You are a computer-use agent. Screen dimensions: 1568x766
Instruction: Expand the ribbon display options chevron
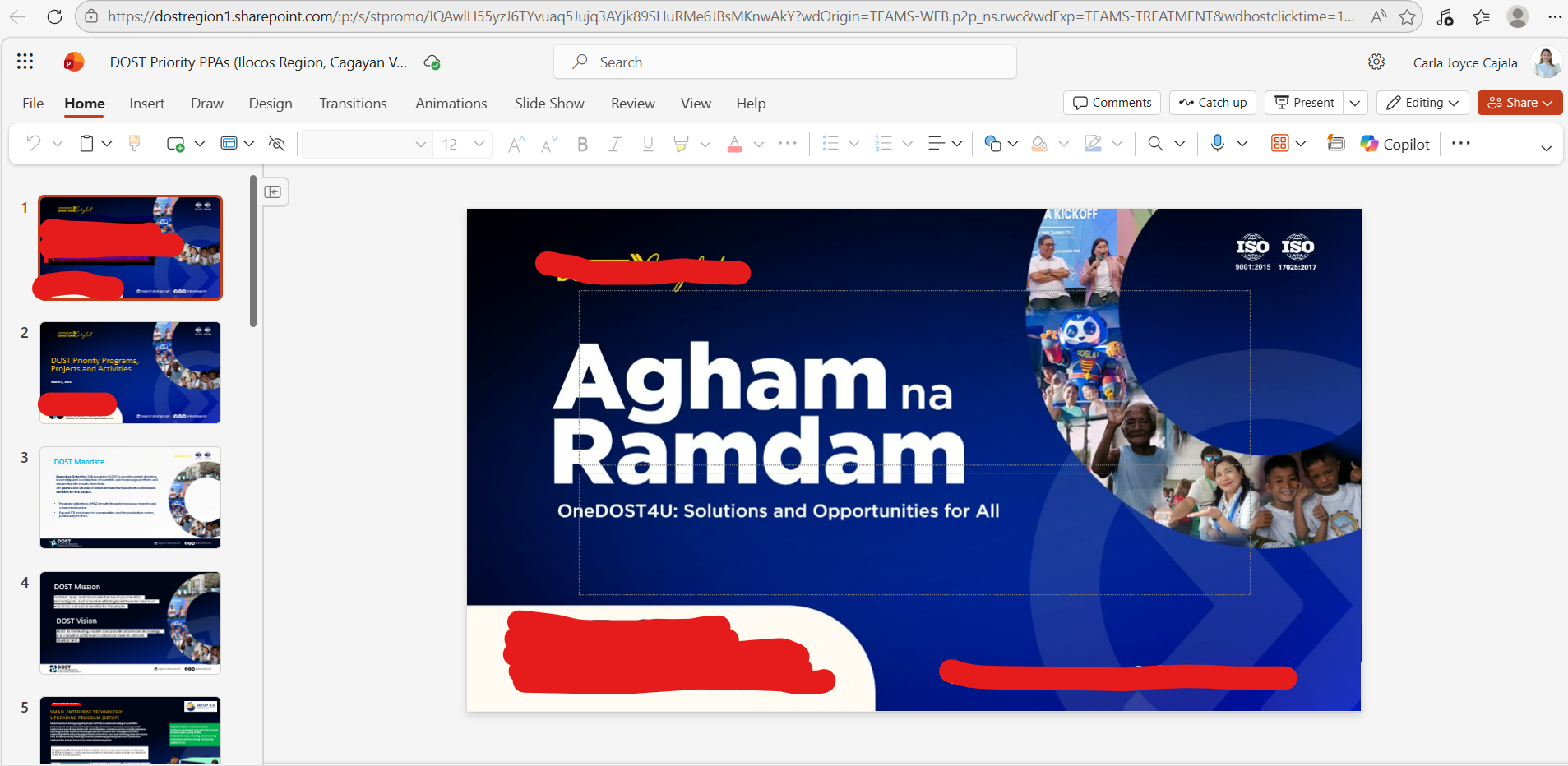pos(1546,149)
